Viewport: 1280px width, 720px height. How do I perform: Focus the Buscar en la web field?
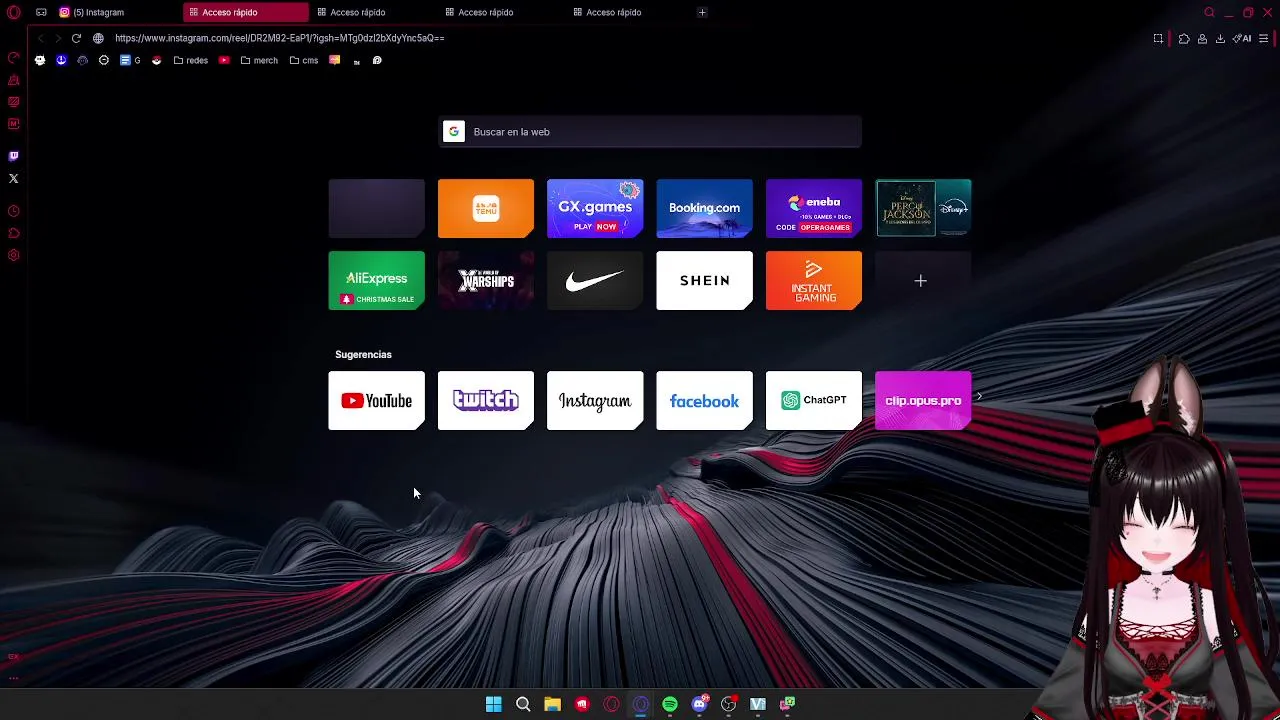pos(650,132)
